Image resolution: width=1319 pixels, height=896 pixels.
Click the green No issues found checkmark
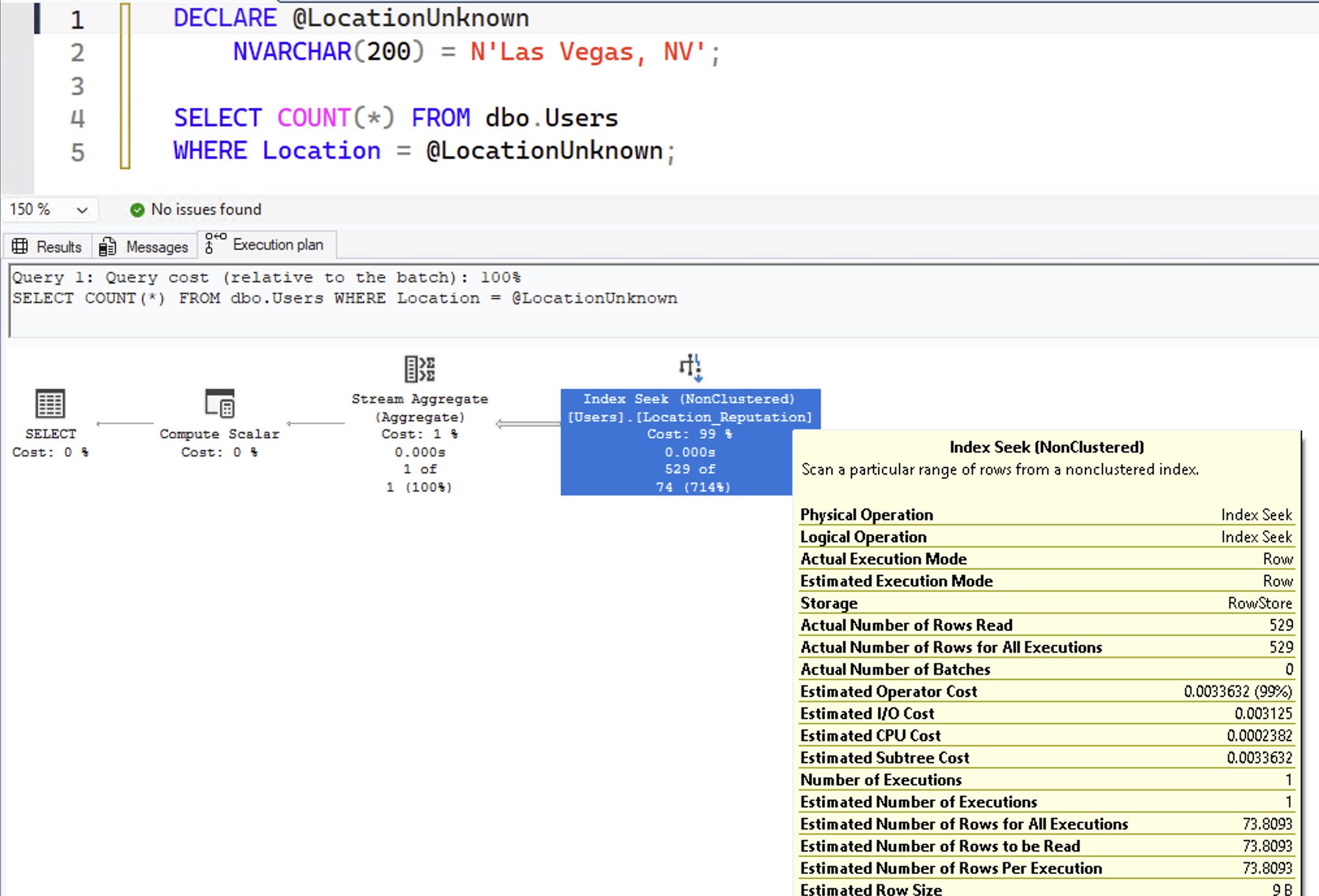coord(137,210)
